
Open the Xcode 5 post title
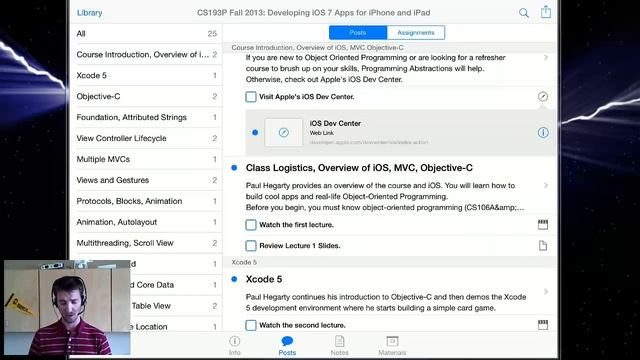pyautogui.click(x=264, y=279)
